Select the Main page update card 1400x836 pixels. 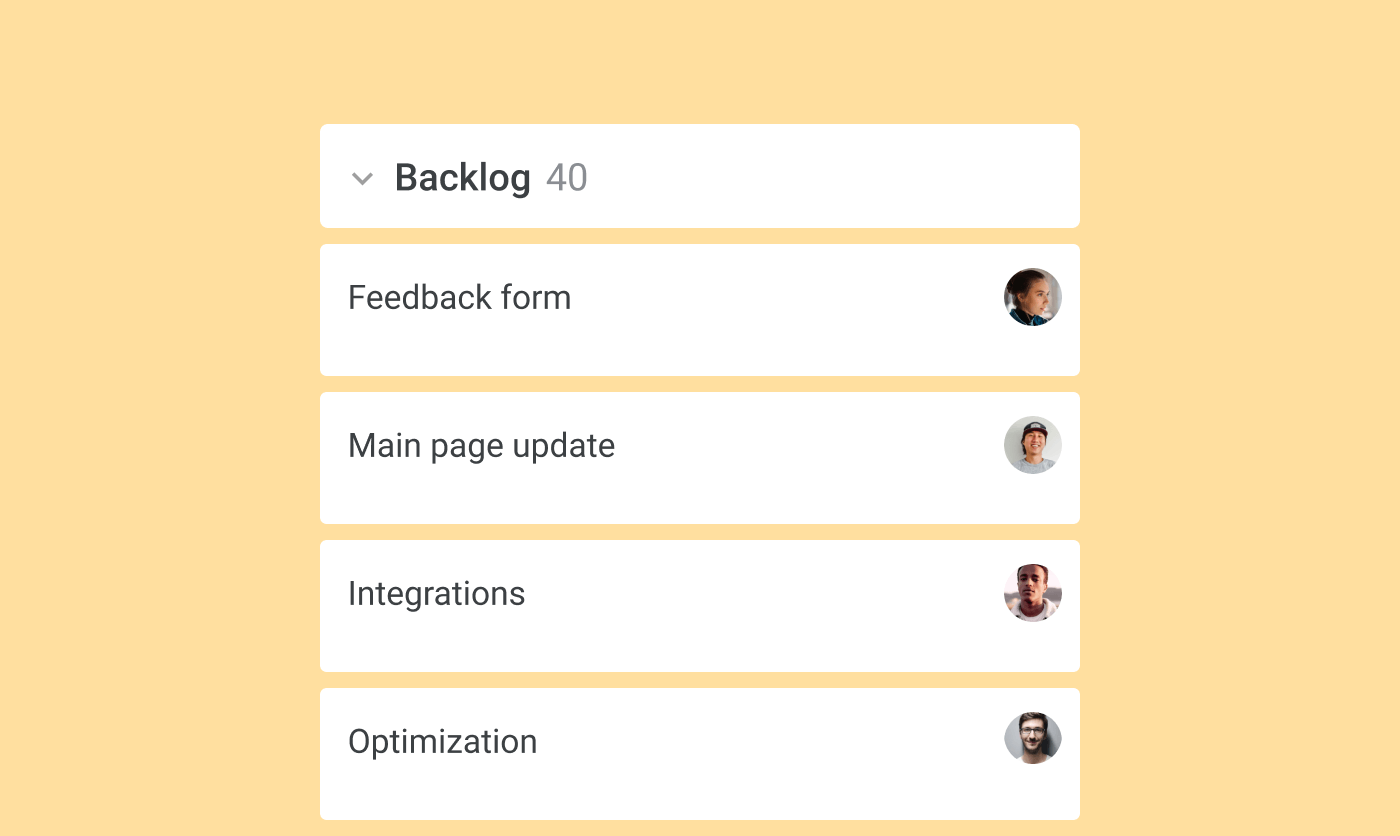[x=700, y=458]
